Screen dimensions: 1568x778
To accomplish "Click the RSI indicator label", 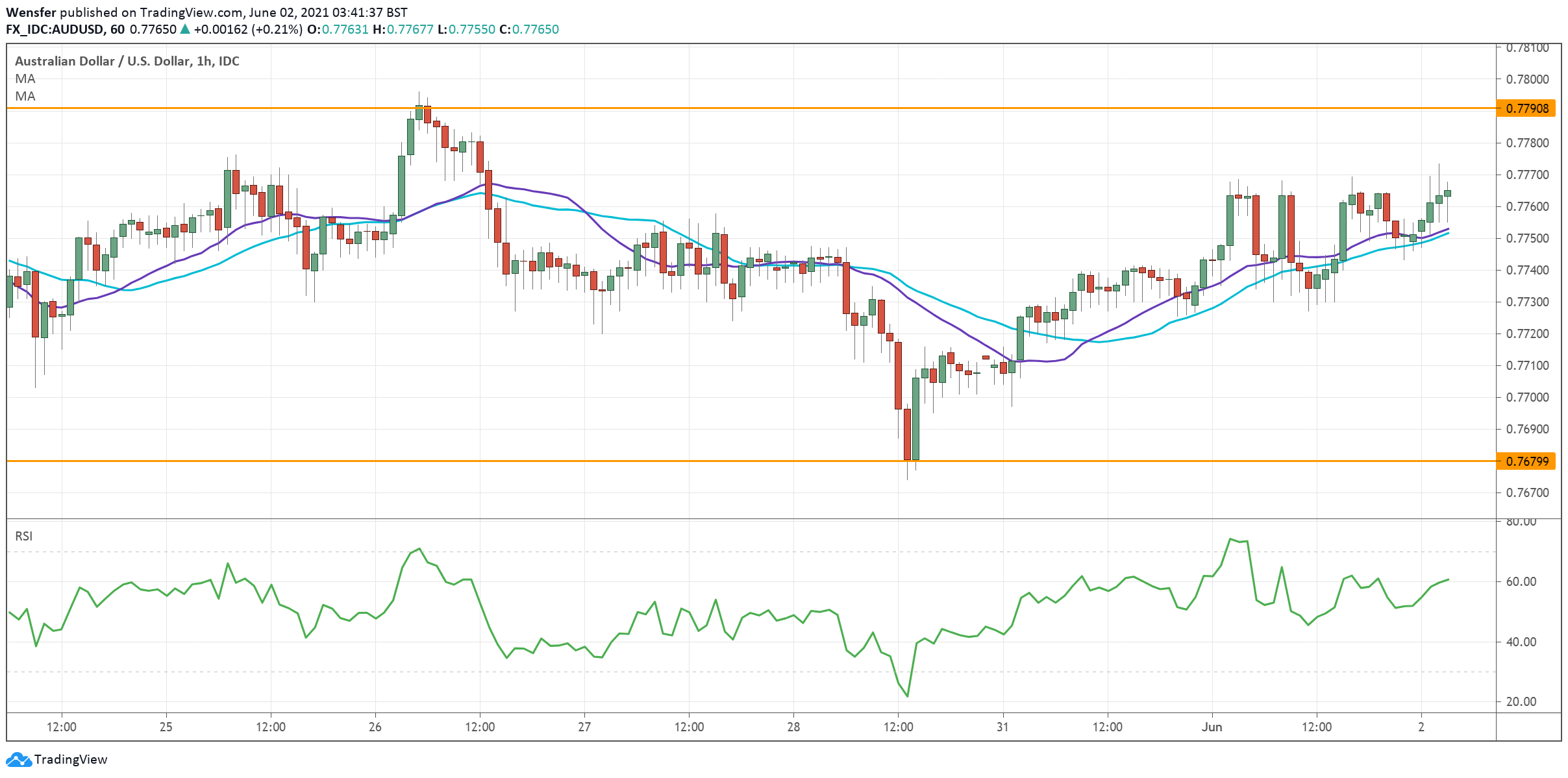I will (25, 535).
